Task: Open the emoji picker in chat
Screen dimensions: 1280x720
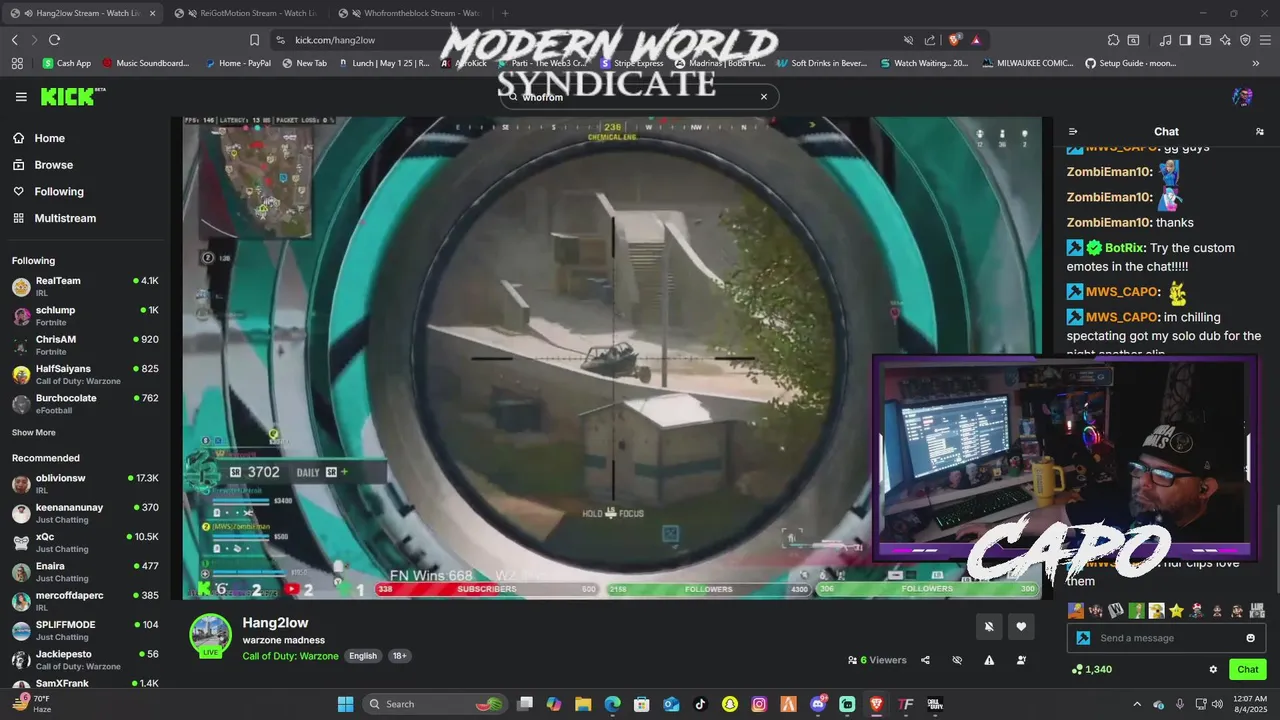Action: (1250, 638)
